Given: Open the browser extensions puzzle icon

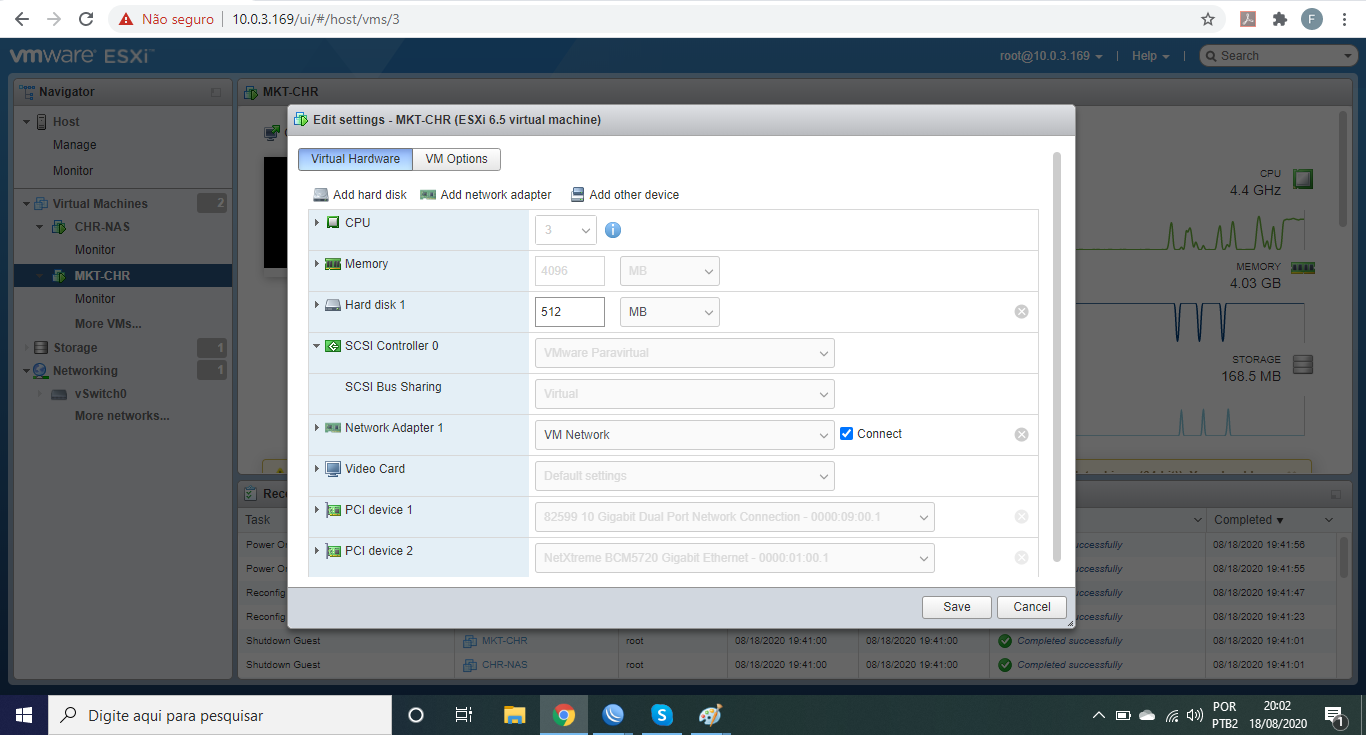Looking at the screenshot, I should click(x=1279, y=19).
